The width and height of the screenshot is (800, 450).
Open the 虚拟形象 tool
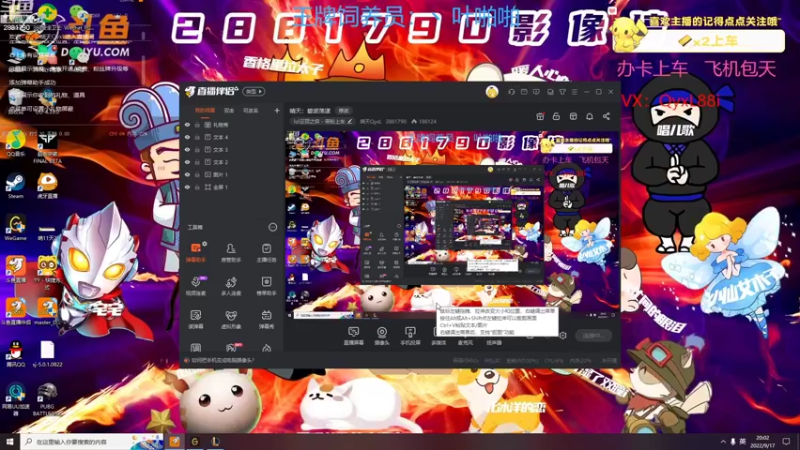point(231,319)
